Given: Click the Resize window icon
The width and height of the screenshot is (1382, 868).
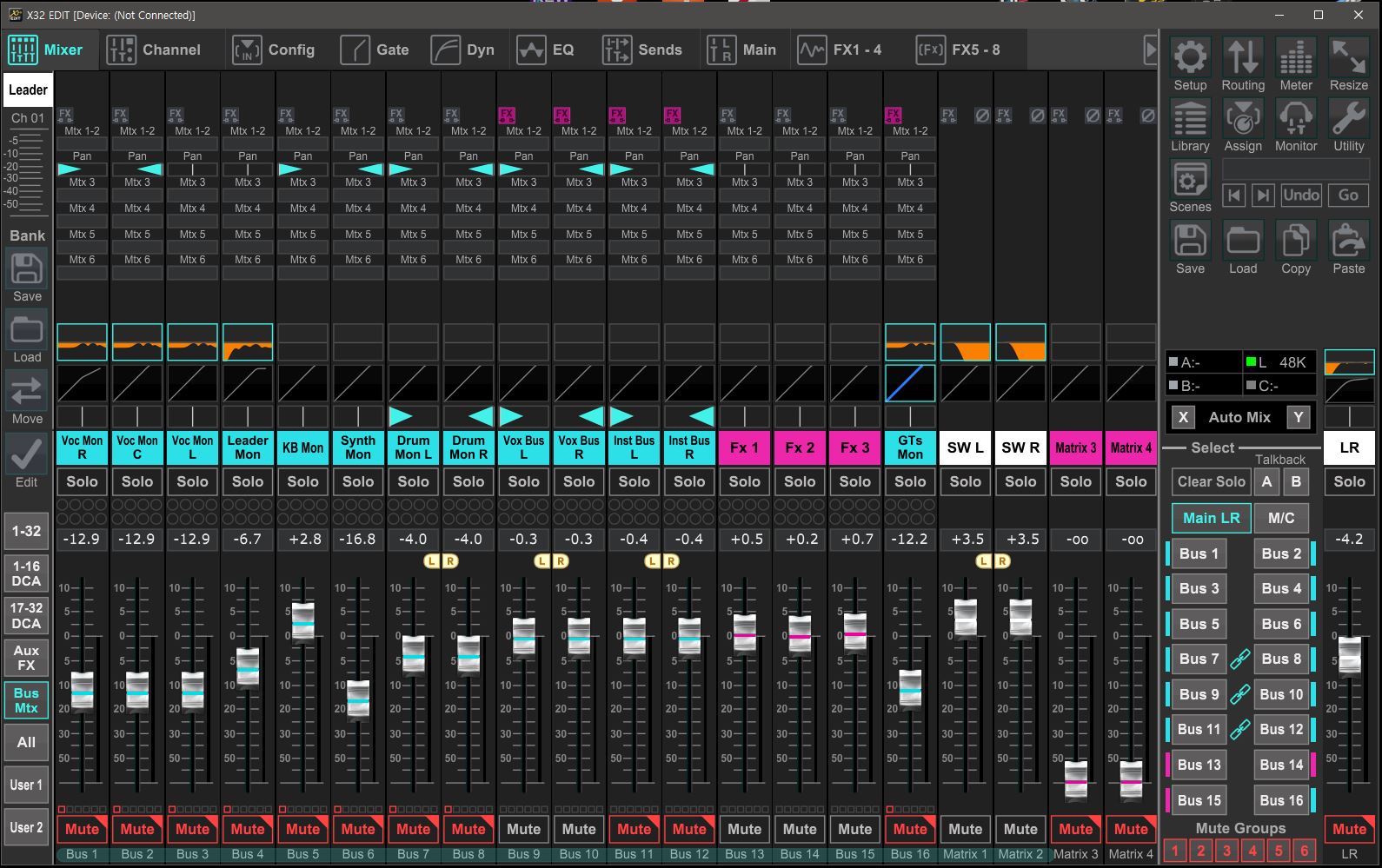Looking at the screenshot, I should 1349,57.
